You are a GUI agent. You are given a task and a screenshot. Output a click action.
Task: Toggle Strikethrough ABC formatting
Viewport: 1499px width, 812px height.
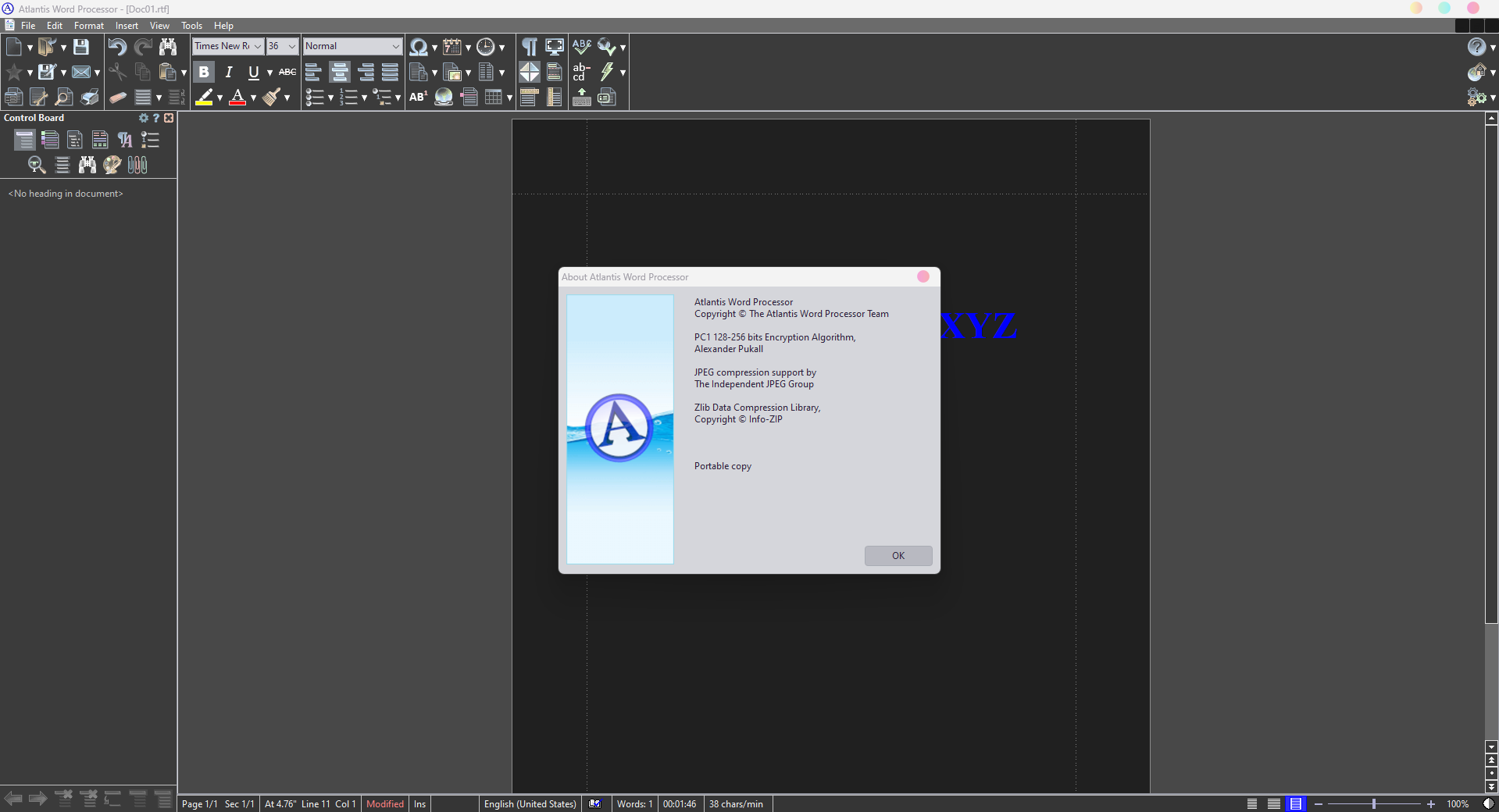tap(287, 73)
